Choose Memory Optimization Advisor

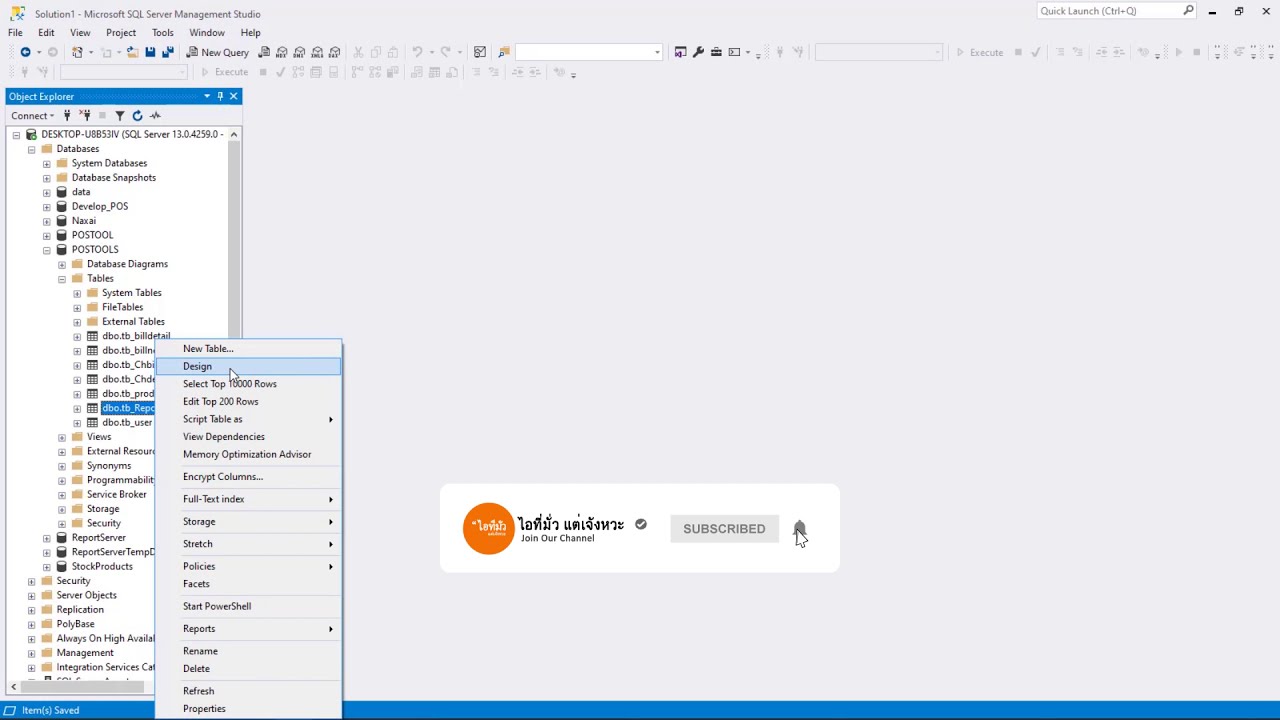[248, 454]
